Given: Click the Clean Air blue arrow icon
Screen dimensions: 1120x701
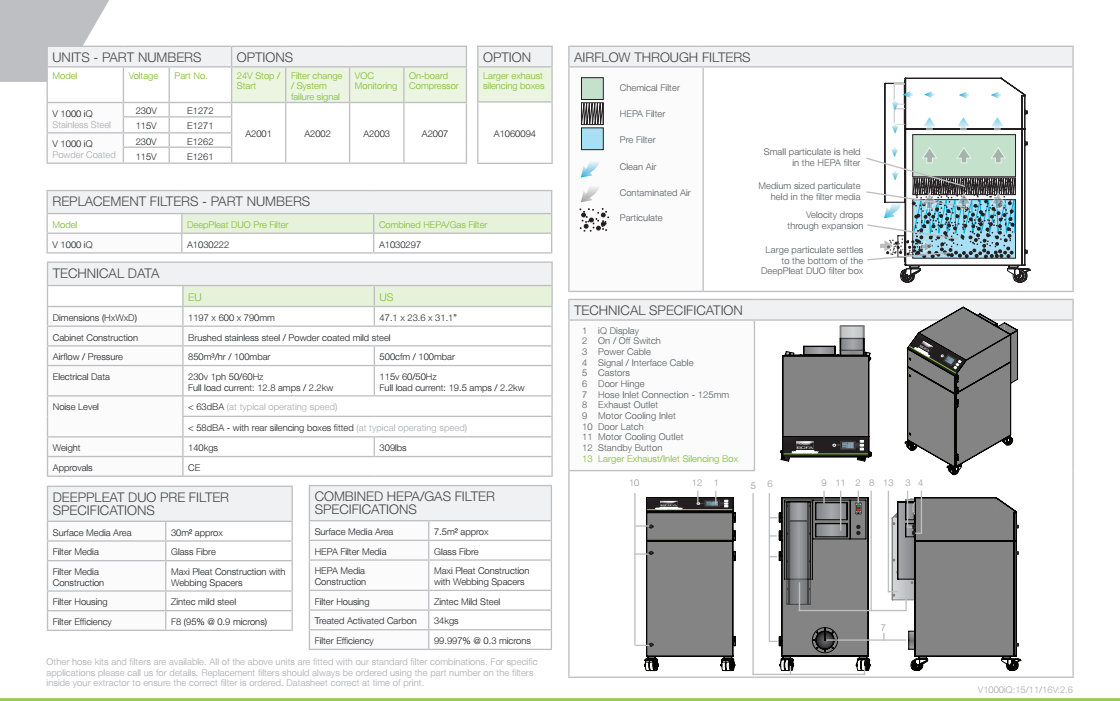Looking at the screenshot, I should click(x=589, y=169).
